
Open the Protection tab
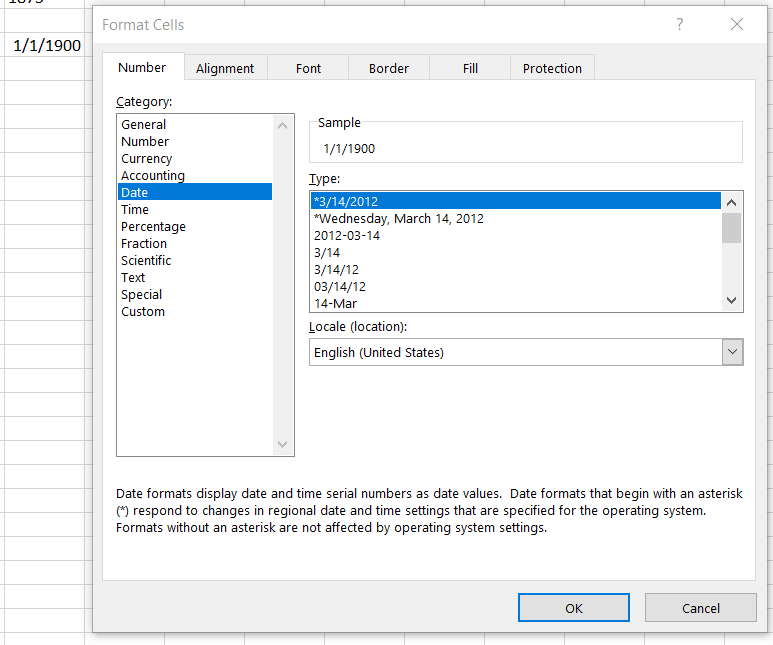coord(552,68)
